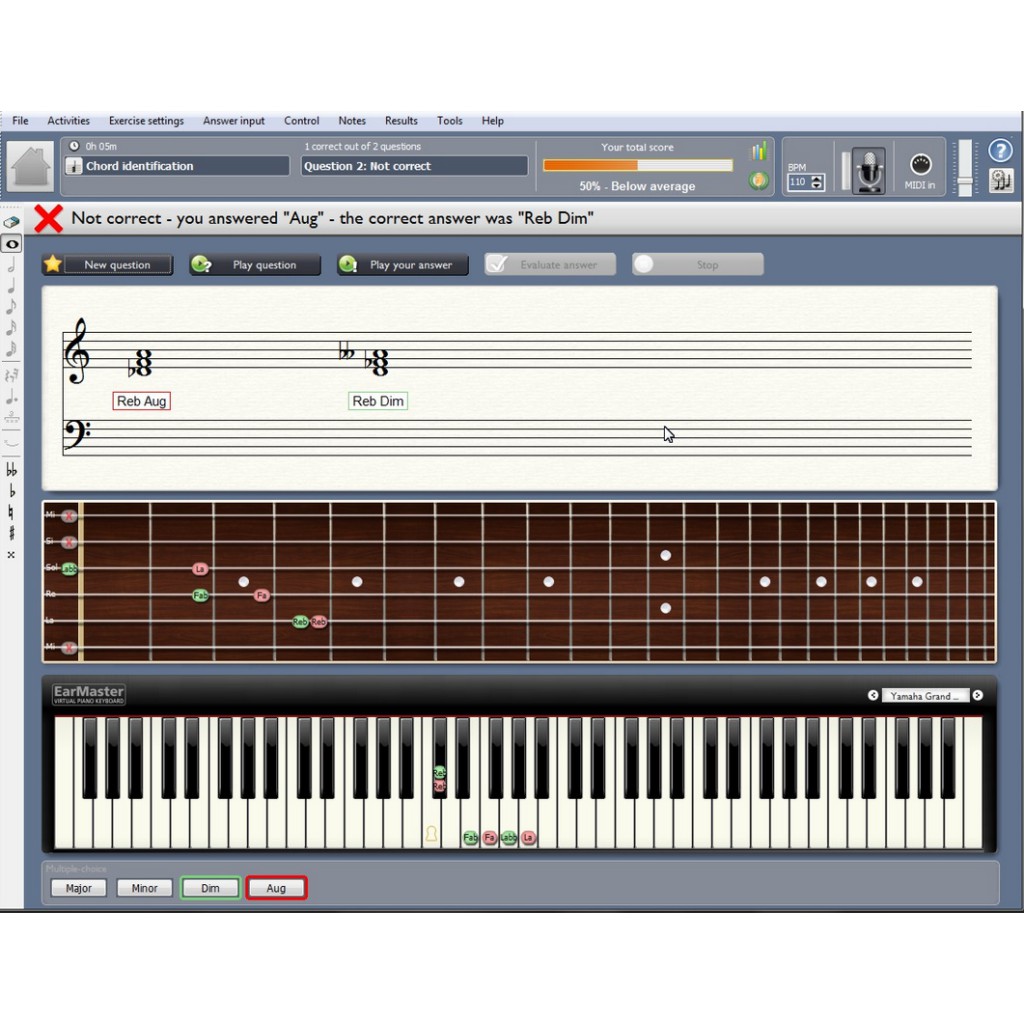This screenshot has width=1024, height=1024.
Task: Click the muted Si string marker
Action: pyautogui.click(x=69, y=542)
